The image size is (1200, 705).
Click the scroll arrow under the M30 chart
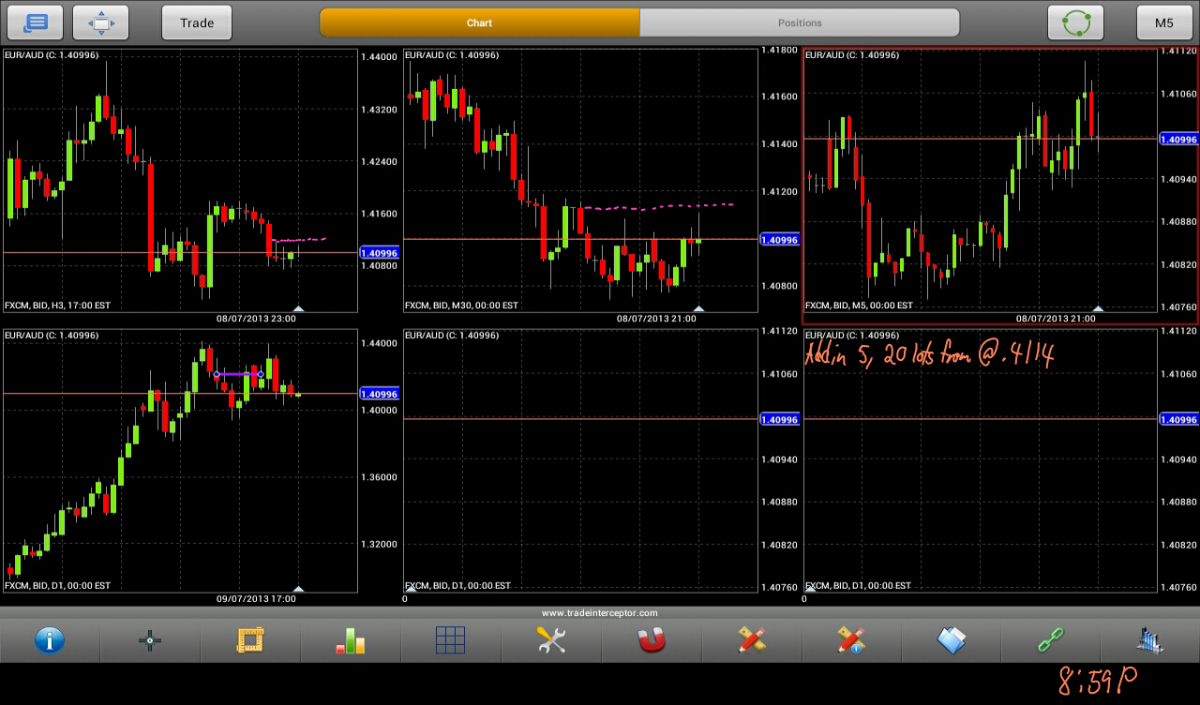(x=699, y=308)
